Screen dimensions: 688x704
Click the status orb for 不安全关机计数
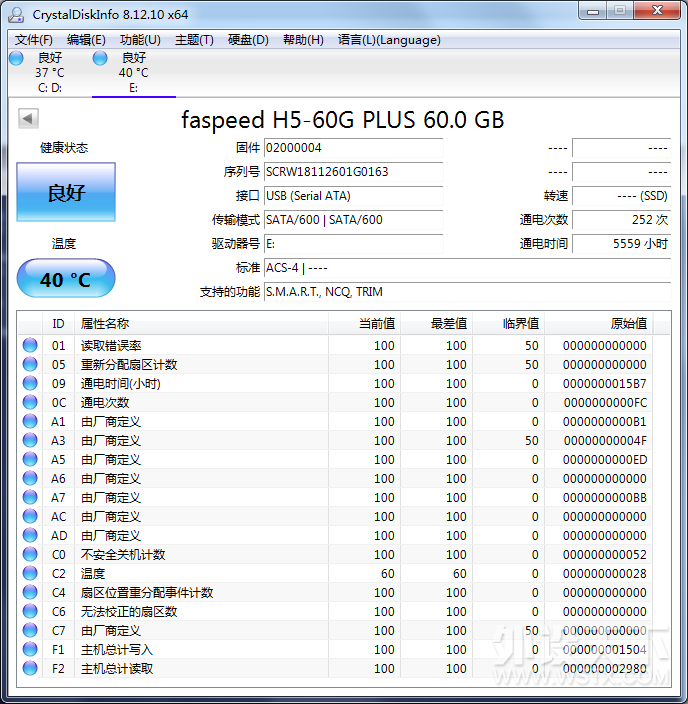click(x=30, y=554)
